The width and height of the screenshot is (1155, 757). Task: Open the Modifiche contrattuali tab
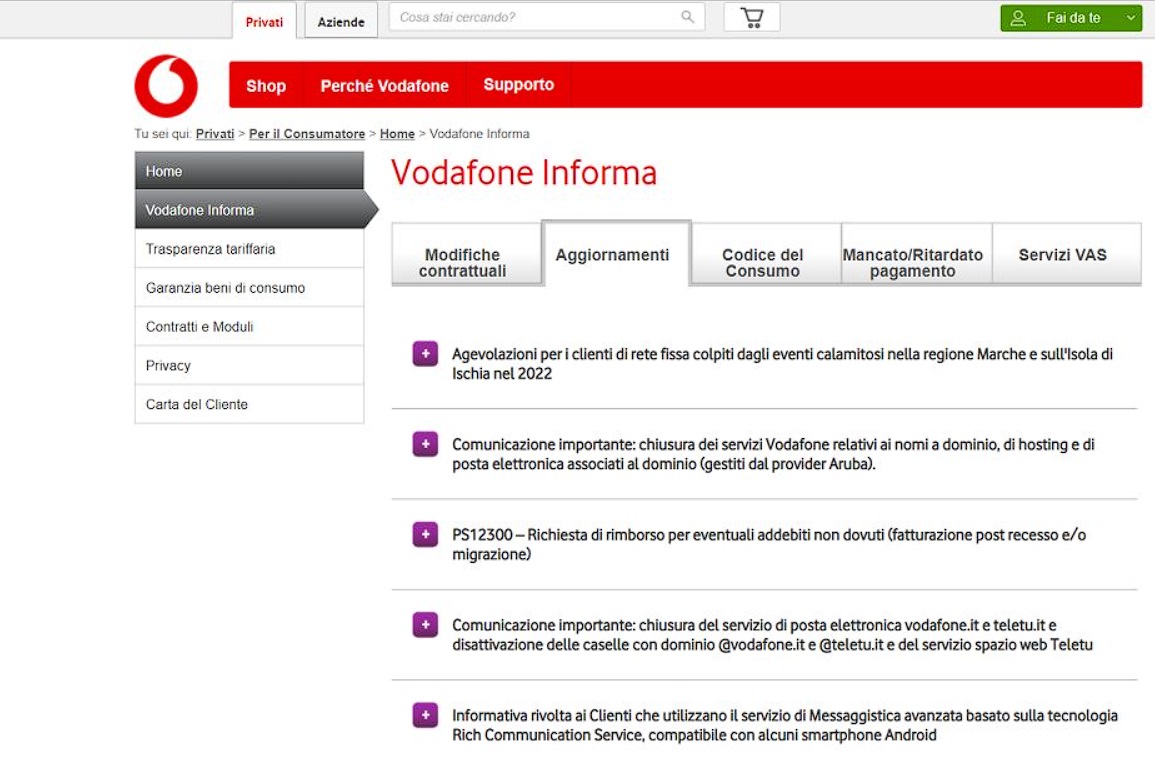[x=466, y=254]
